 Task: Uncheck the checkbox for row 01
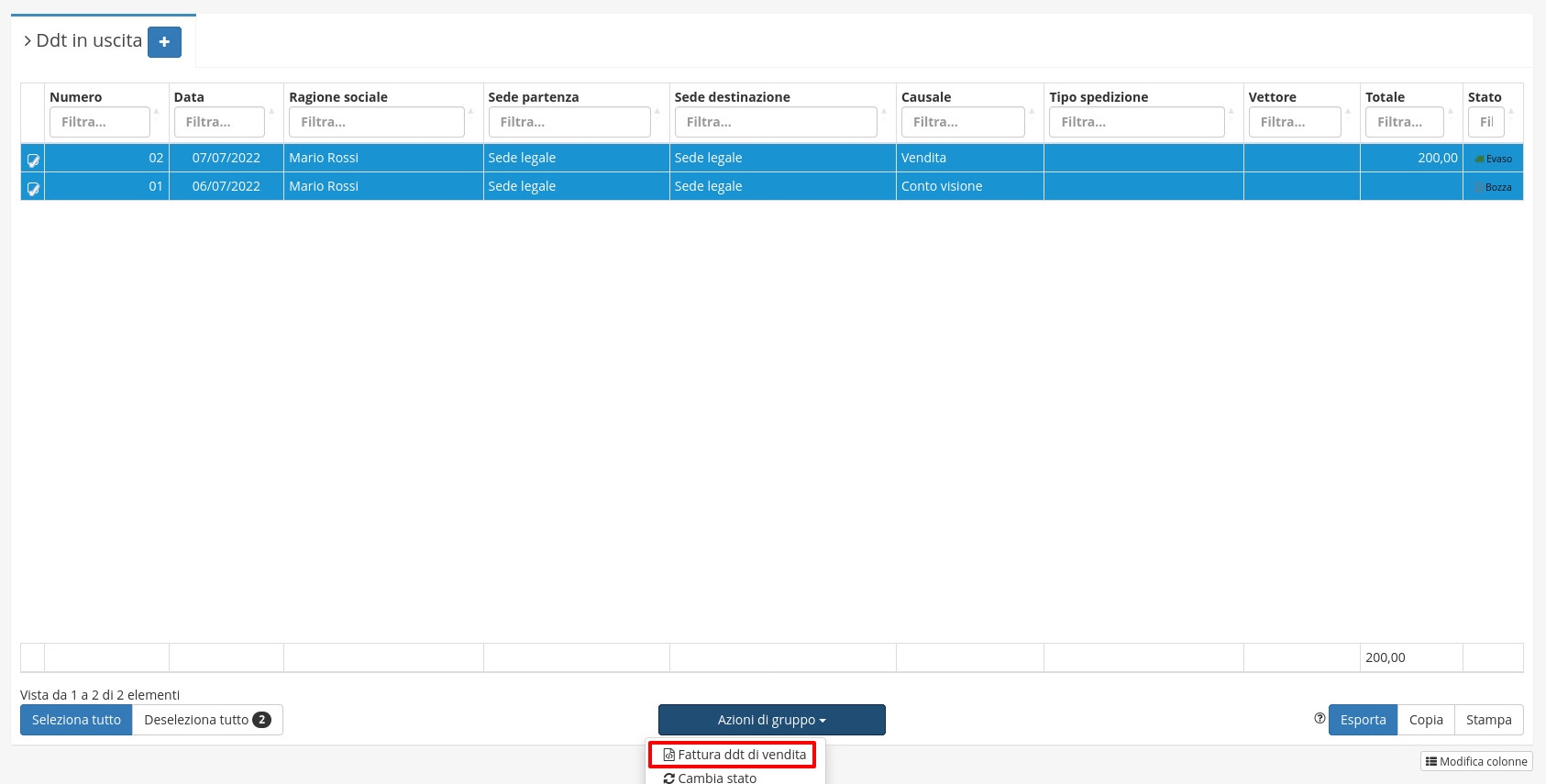click(x=33, y=188)
